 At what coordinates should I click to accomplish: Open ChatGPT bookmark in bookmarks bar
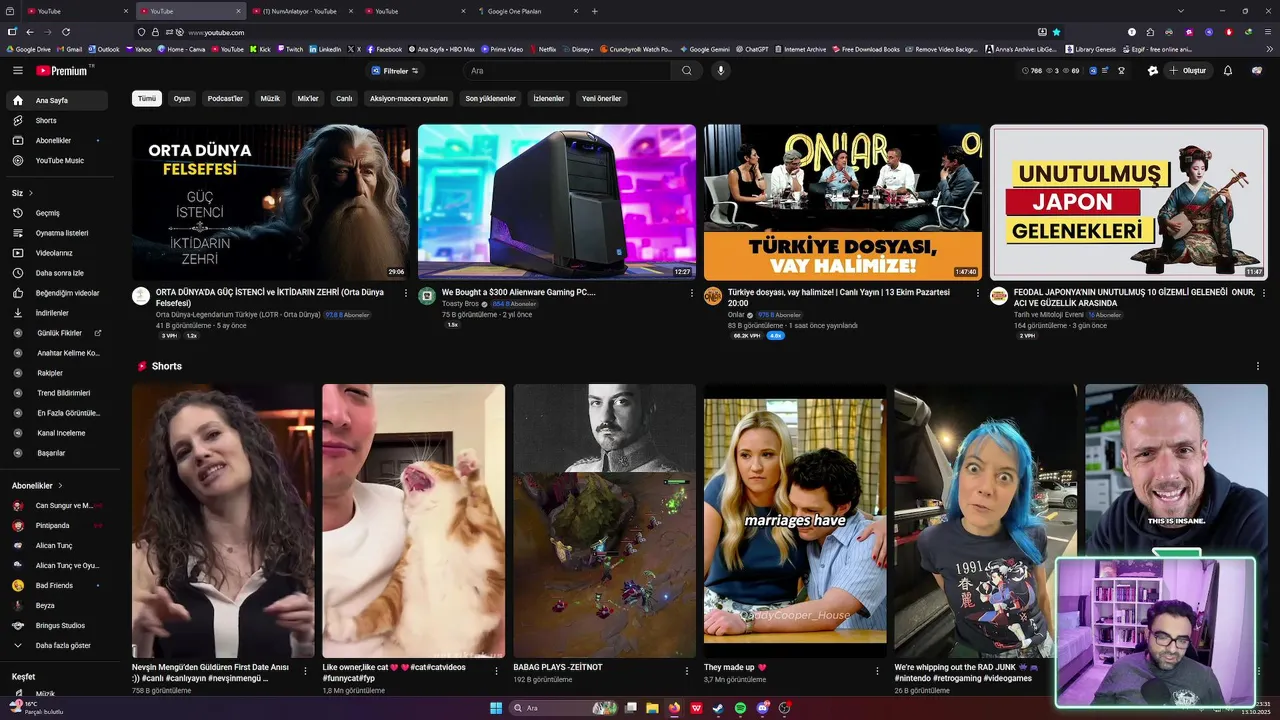752,49
